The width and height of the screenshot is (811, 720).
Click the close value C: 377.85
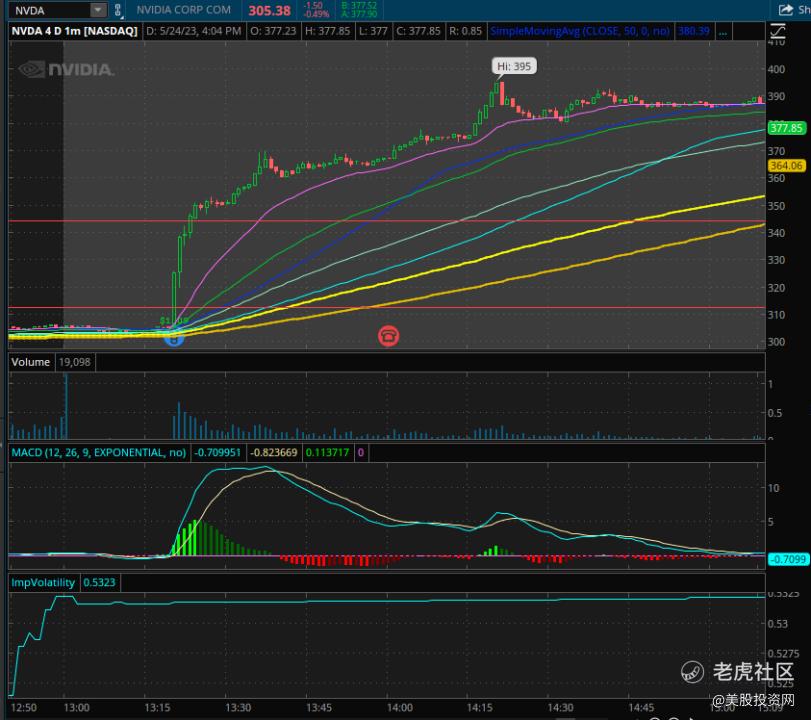click(x=418, y=32)
